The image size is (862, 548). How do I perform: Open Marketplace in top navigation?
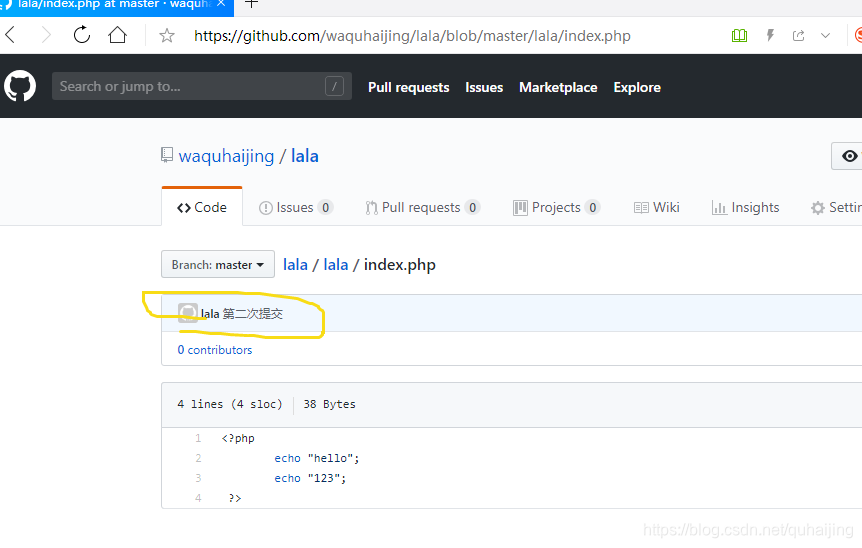coord(558,87)
